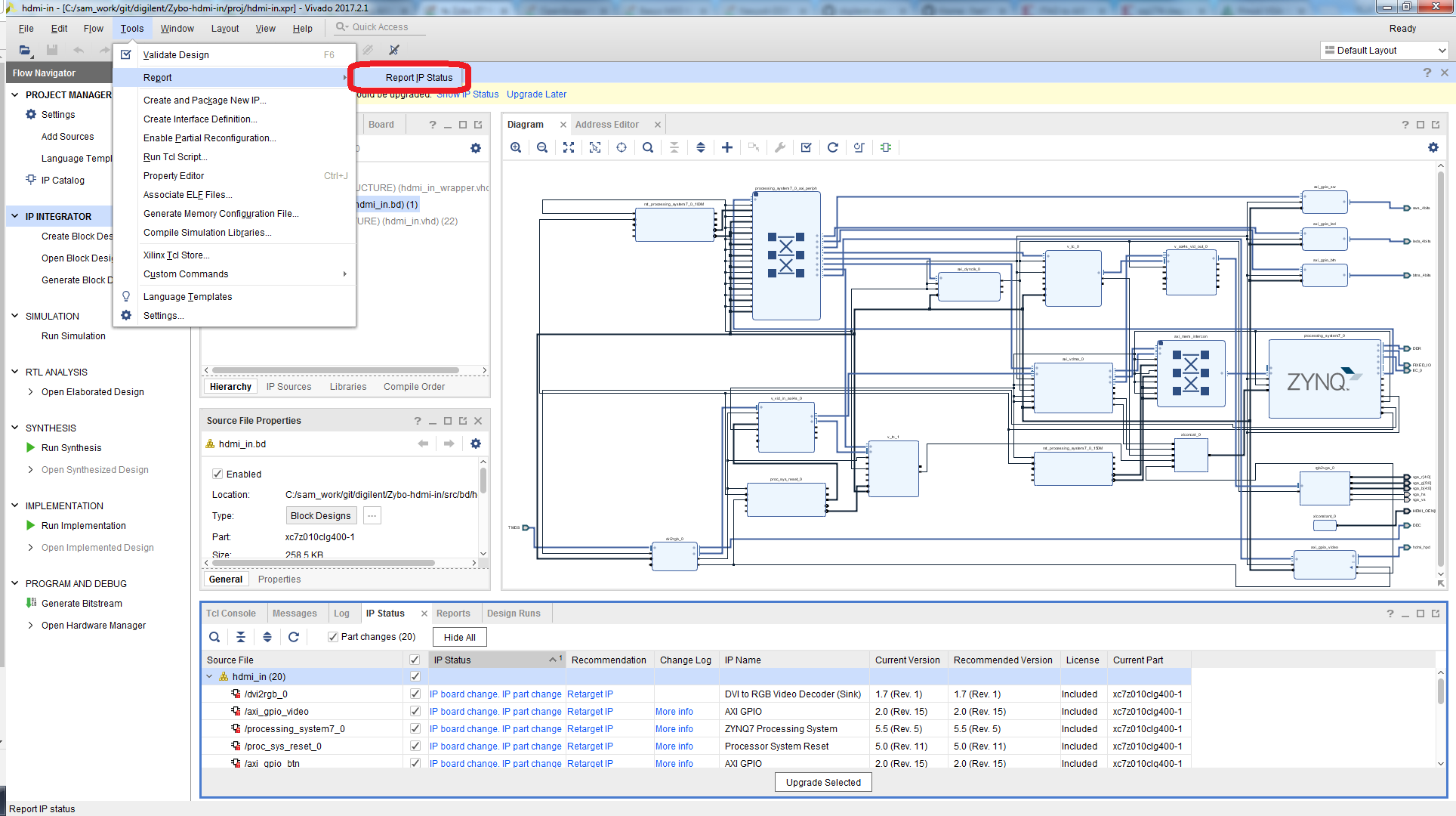Switch to the Address Editor tab
Viewport: 1456px width, 816px height.
pos(607,125)
